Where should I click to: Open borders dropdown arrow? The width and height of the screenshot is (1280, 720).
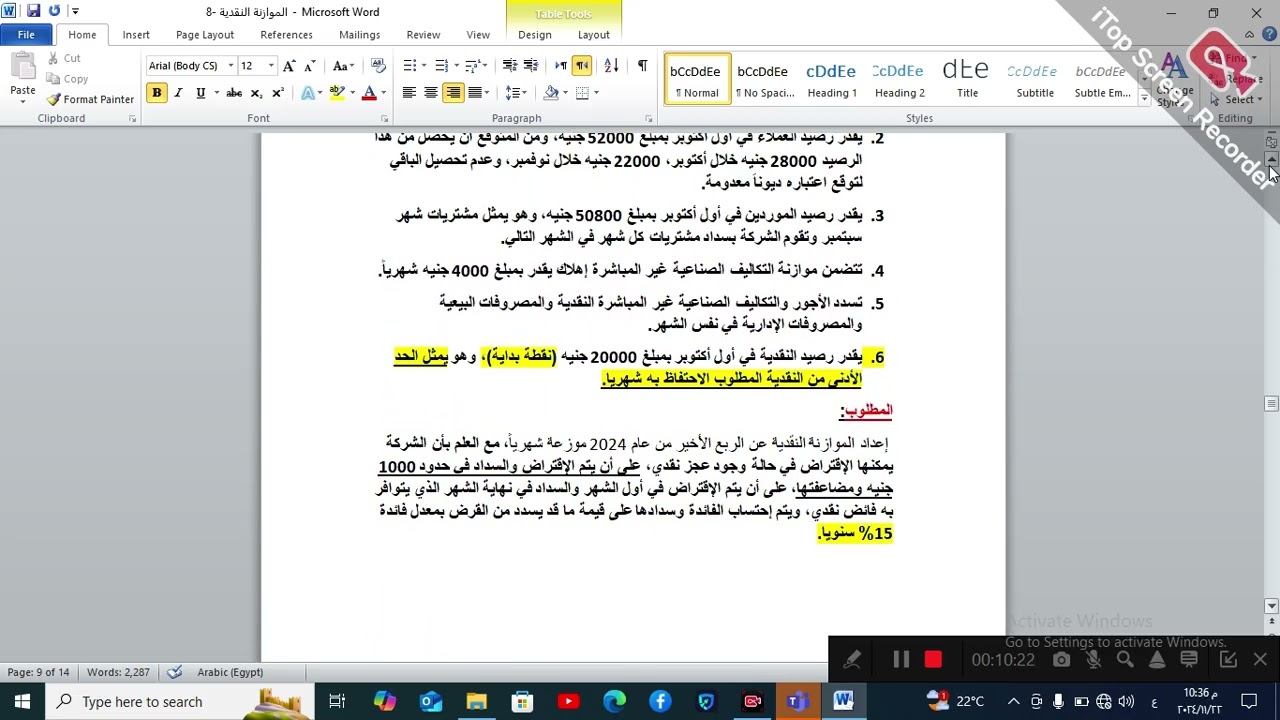[x=597, y=93]
